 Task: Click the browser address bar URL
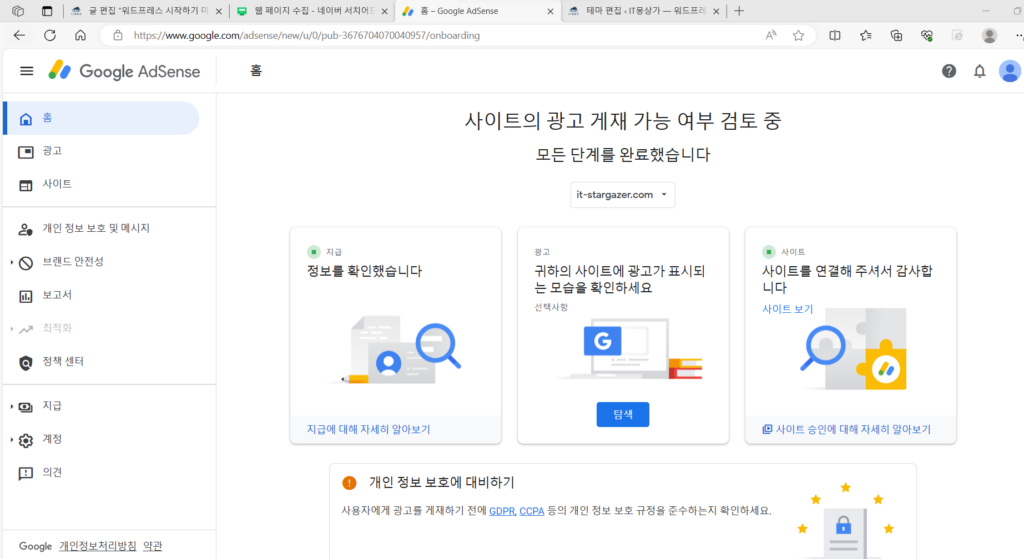click(306, 35)
